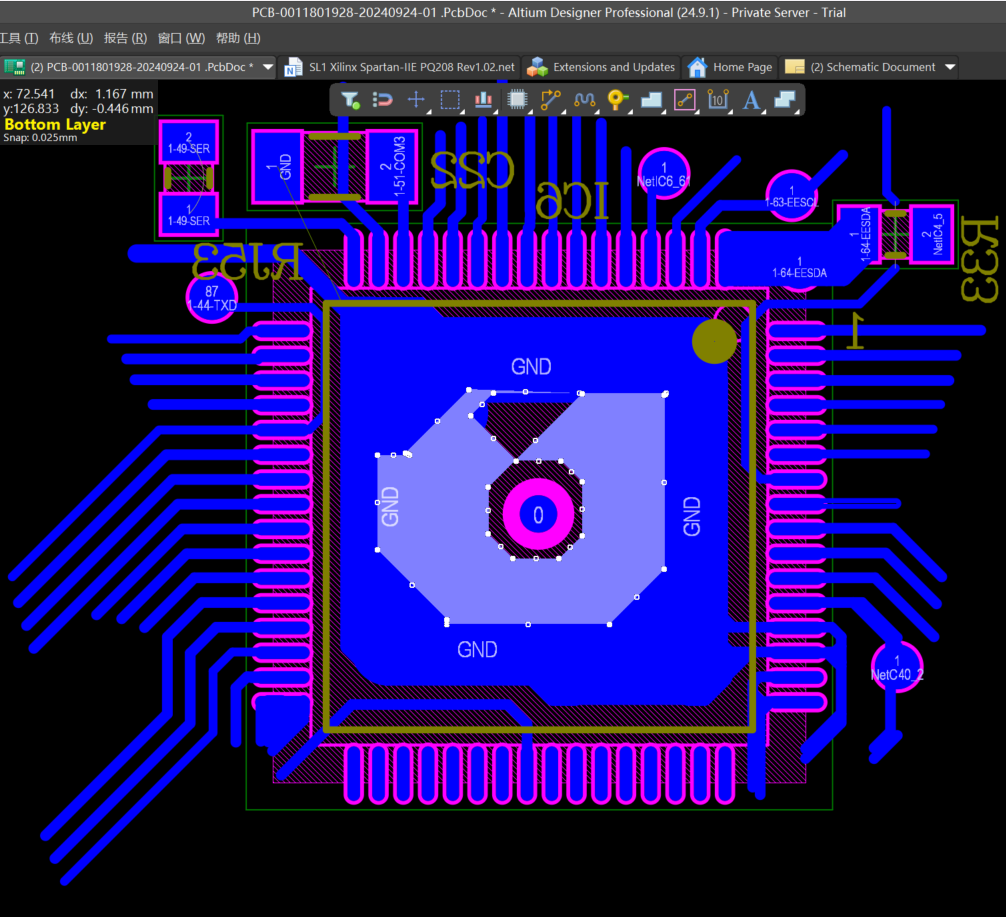Expand the PcbDoc tab dropdown arrow
The image size is (1006, 917).
(x=268, y=67)
